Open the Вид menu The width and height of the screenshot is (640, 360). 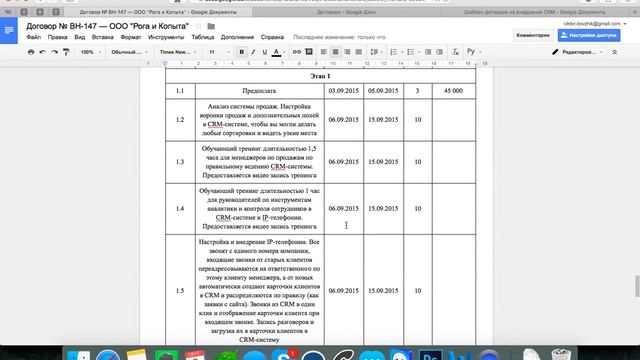pyautogui.click(x=80, y=37)
